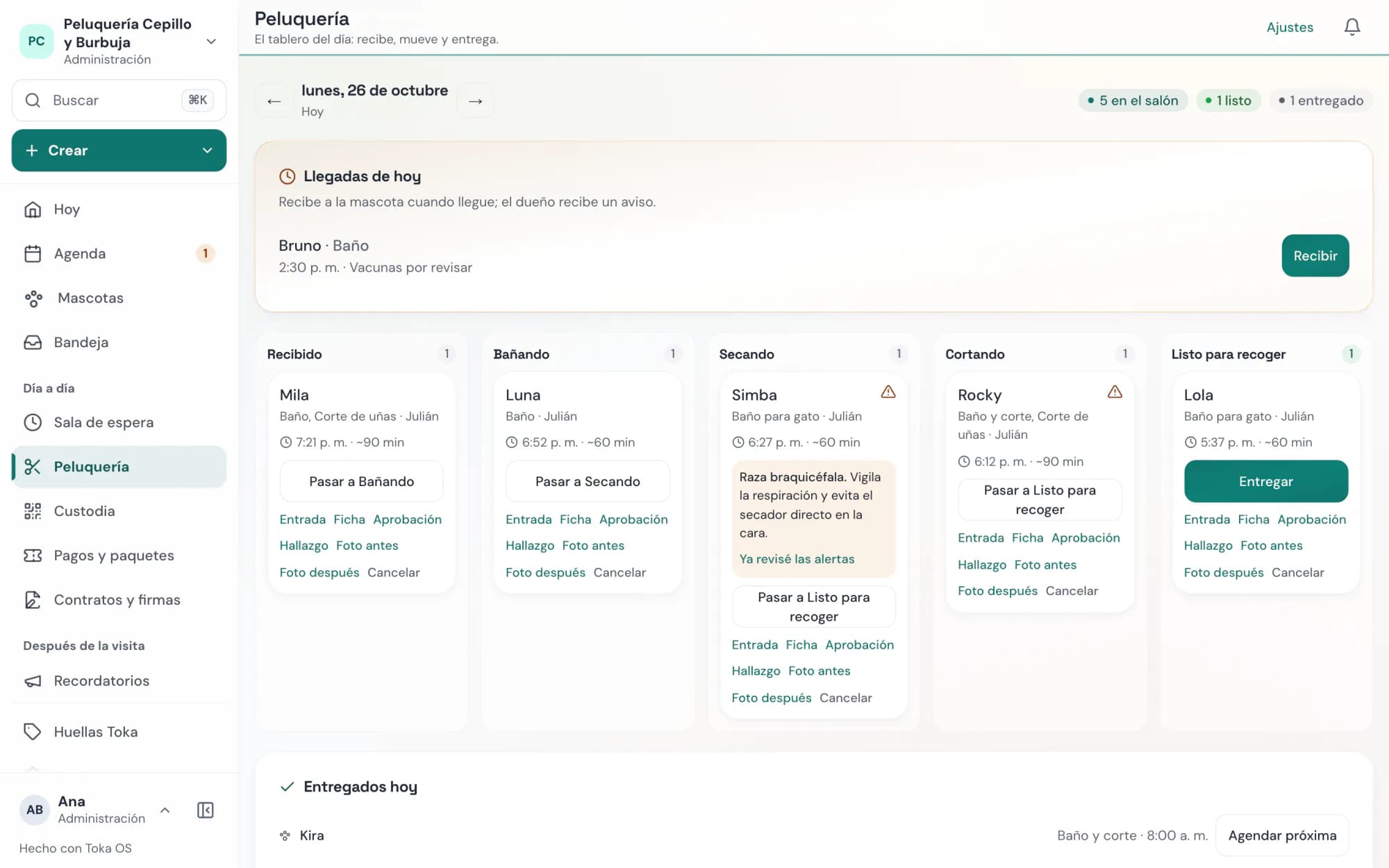The width and height of the screenshot is (1389, 868).
Task: Click Kira's name in Entregados hoy
Action: click(x=312, y=835)
